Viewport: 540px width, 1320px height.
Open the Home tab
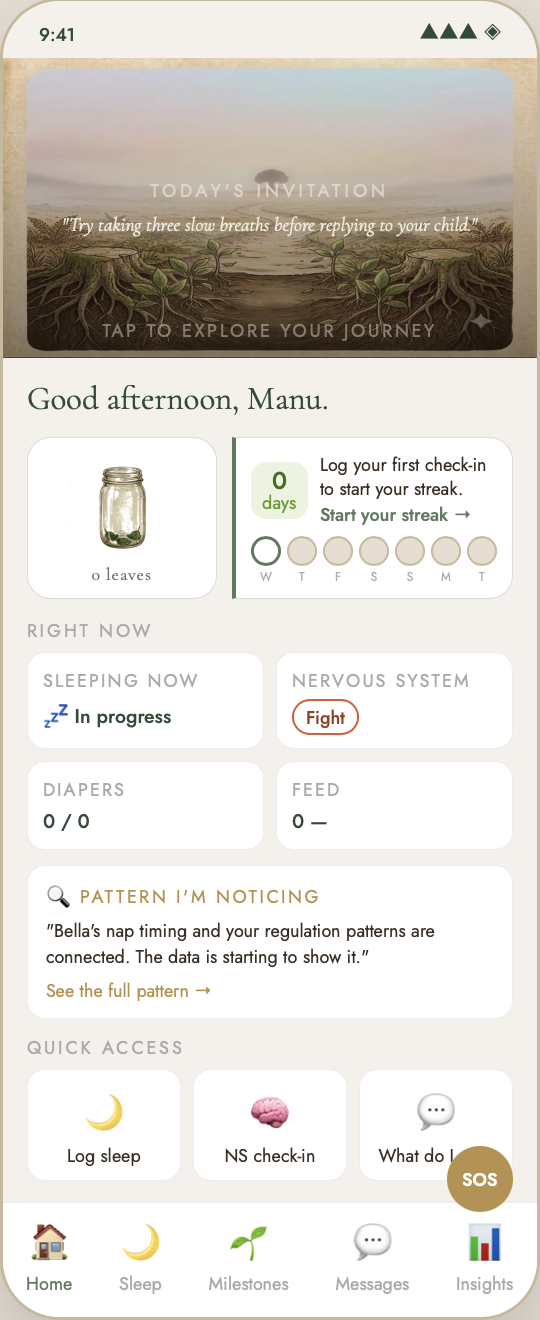(x=49, y=1258)
